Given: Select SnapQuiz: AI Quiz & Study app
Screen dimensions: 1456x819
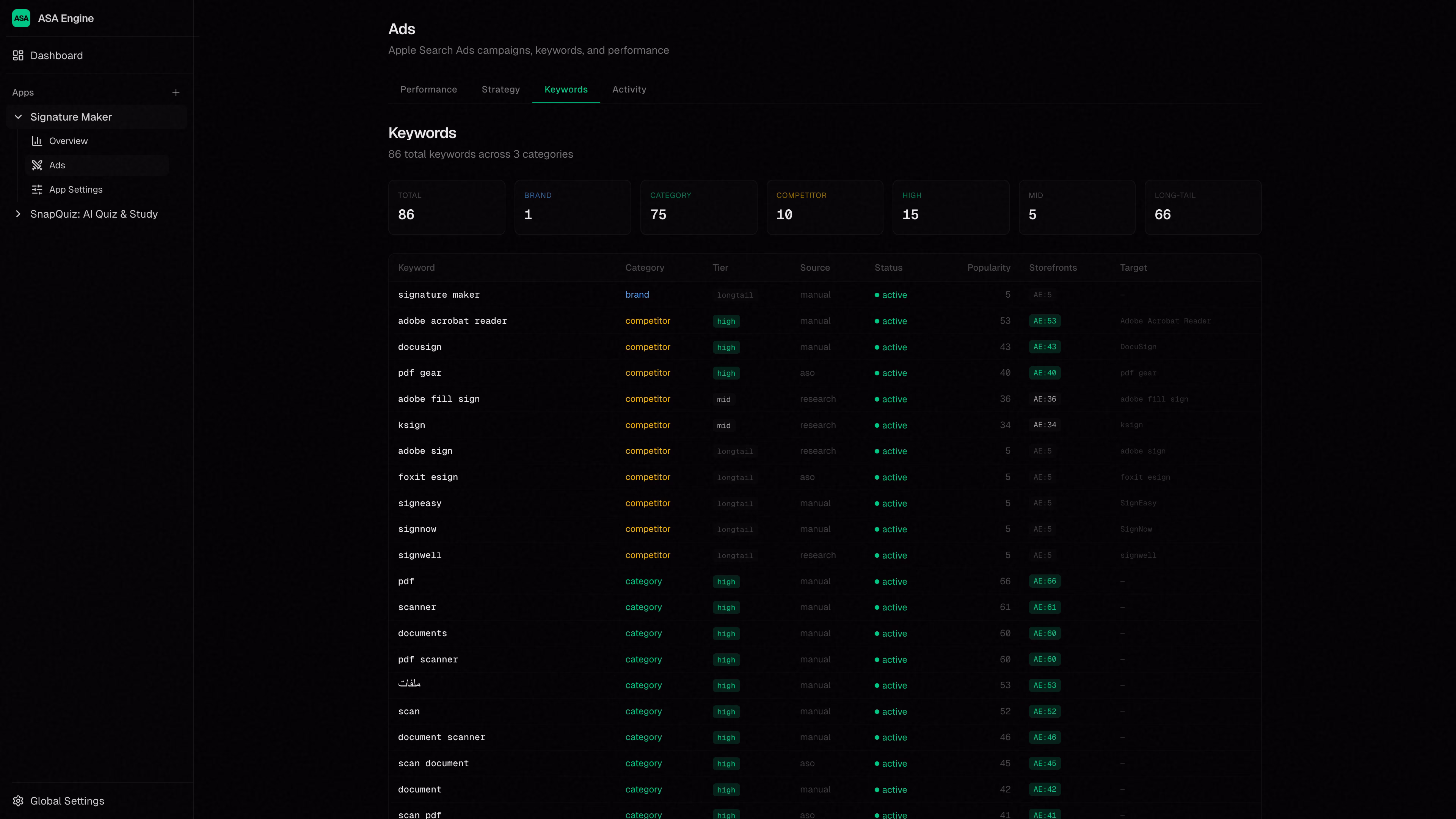Looking at the screenshot, I should pyautogui.click(x=94, y=213).
